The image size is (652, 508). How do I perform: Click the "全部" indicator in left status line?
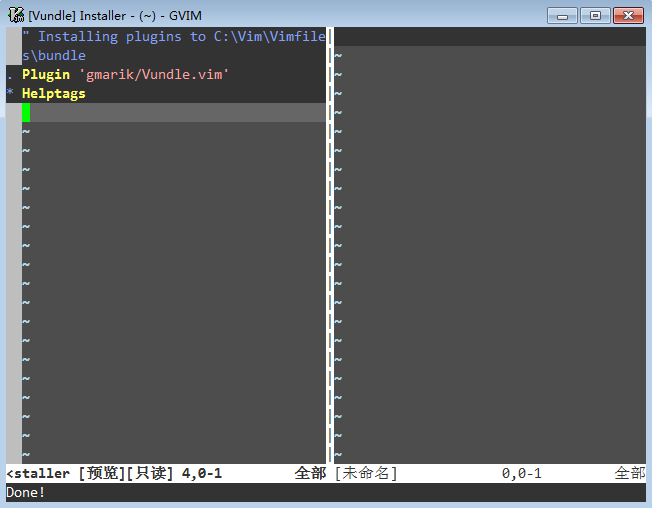(310, 473)
